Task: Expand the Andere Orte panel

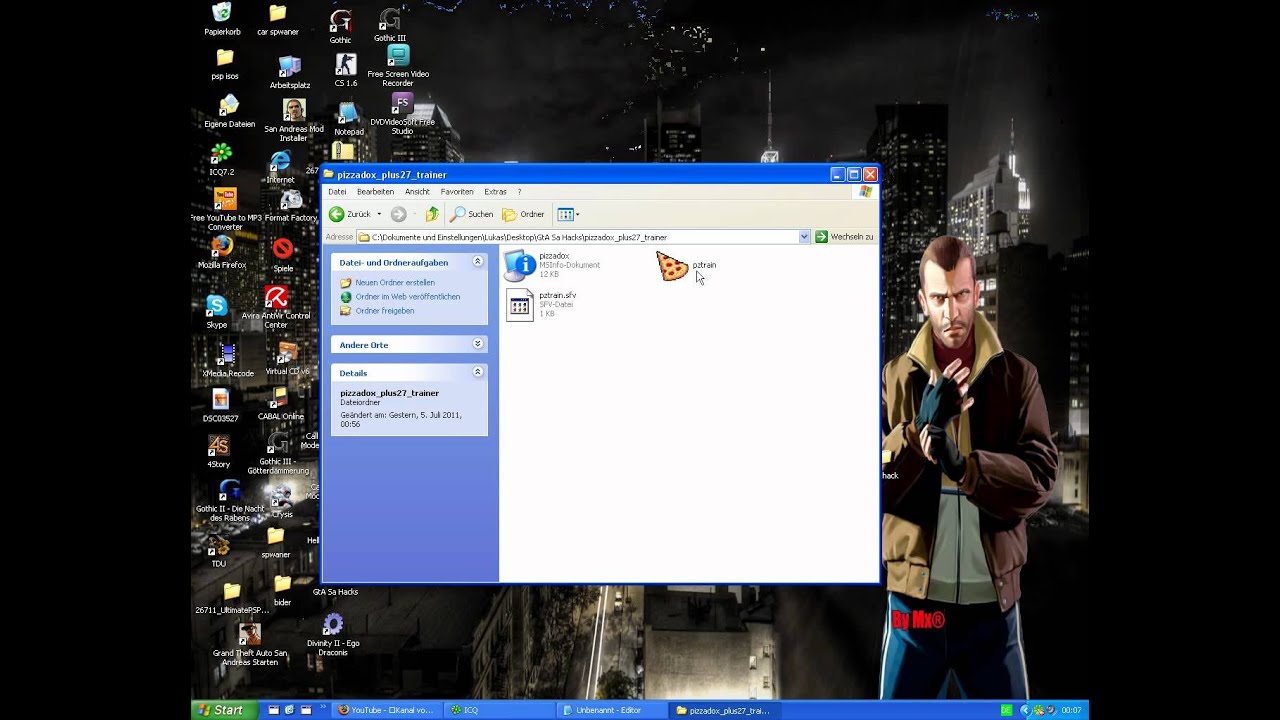Action: [x=477, y=344]
